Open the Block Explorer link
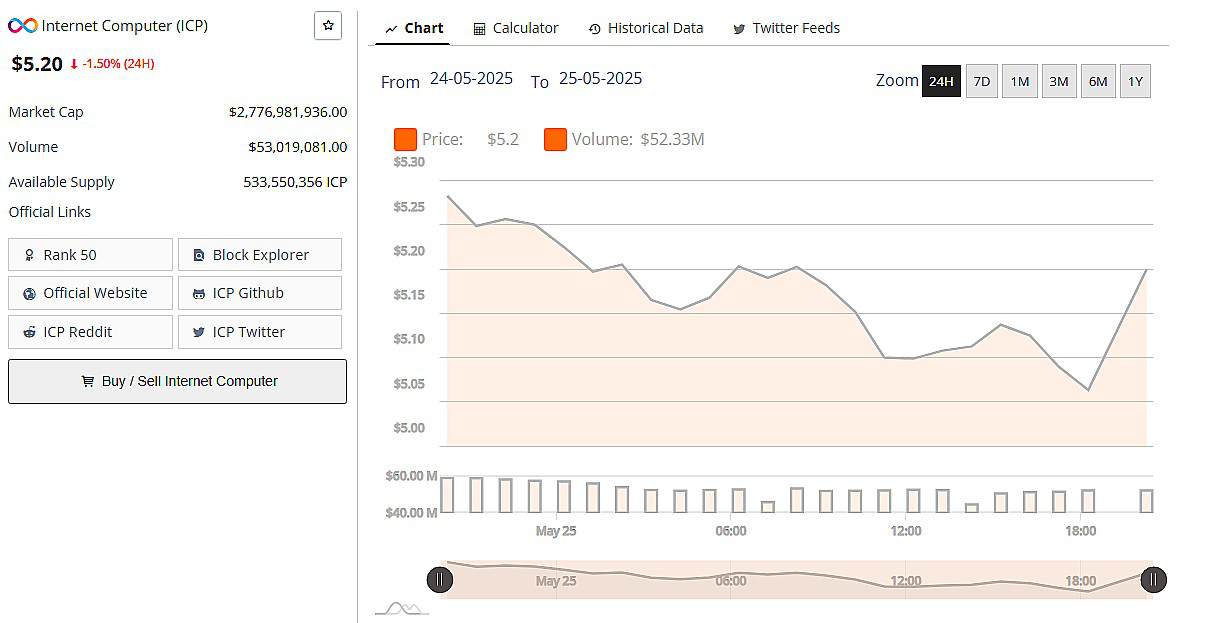The width and height of the screenshot is (1207, 623). pyautogui.click(x=260, y=254)
